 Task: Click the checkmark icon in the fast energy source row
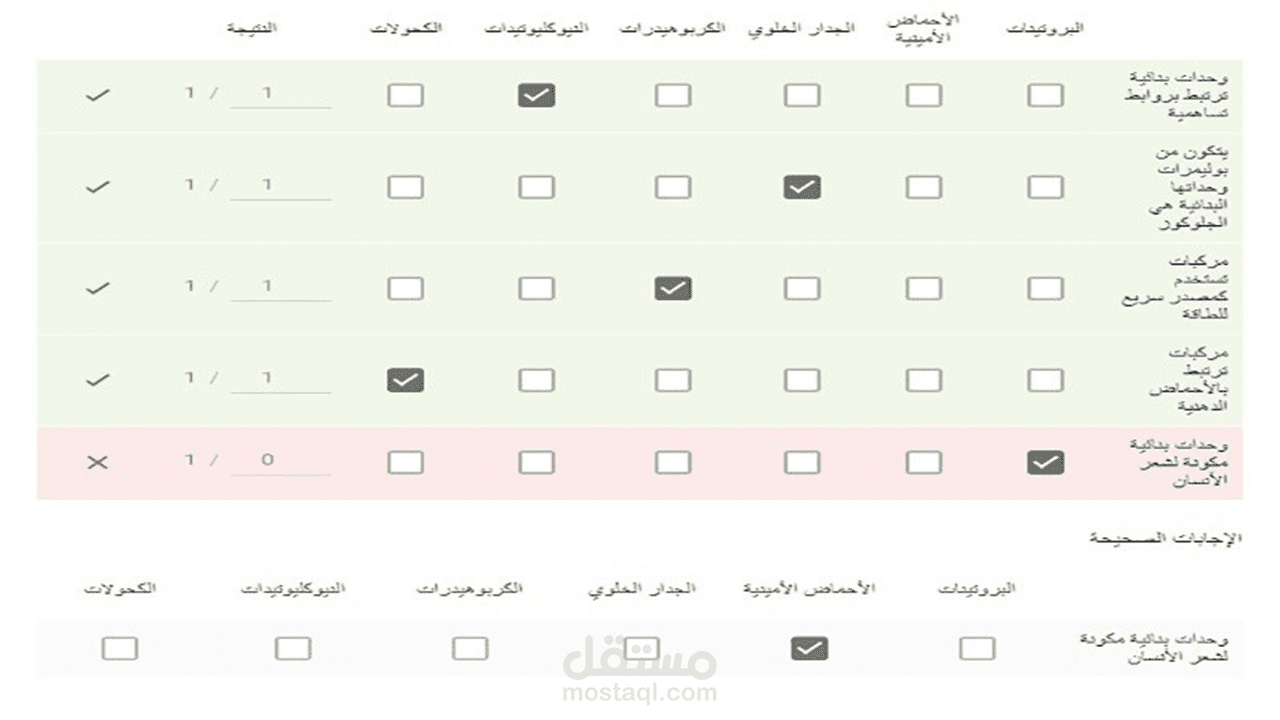pyautogui.click(x=98, y=288)
